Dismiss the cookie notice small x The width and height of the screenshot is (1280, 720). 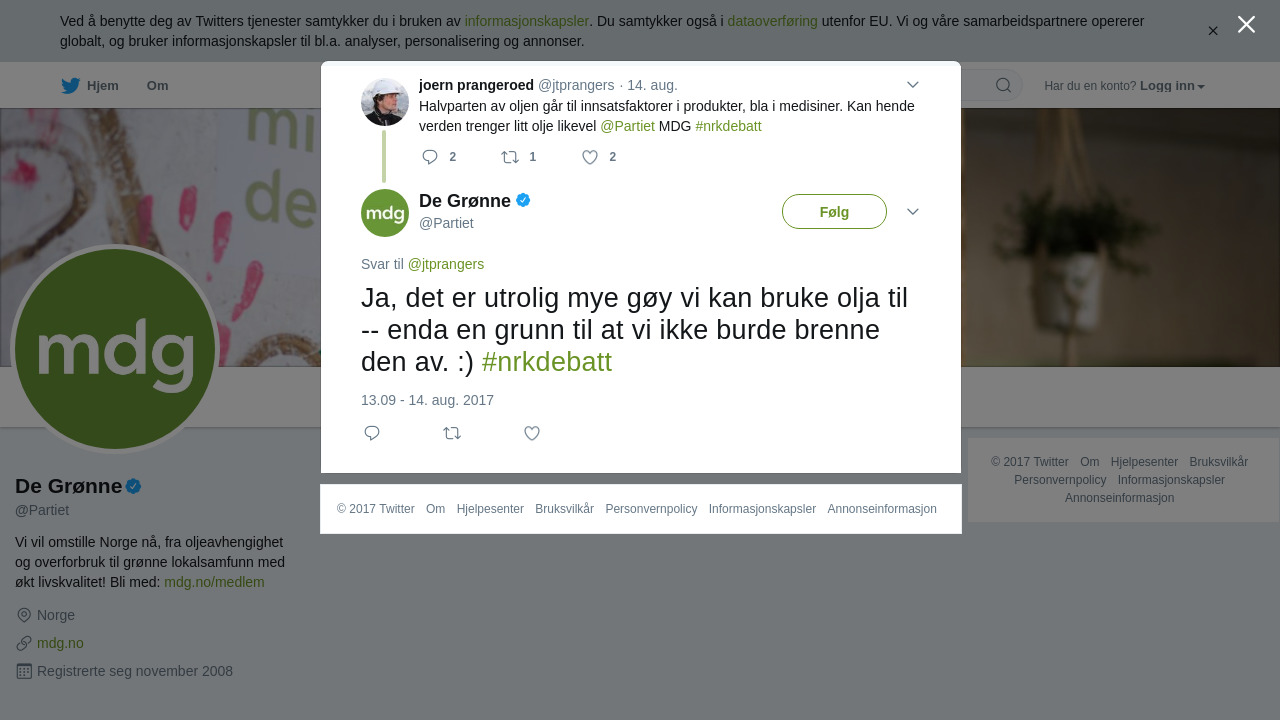(1213, 31)
